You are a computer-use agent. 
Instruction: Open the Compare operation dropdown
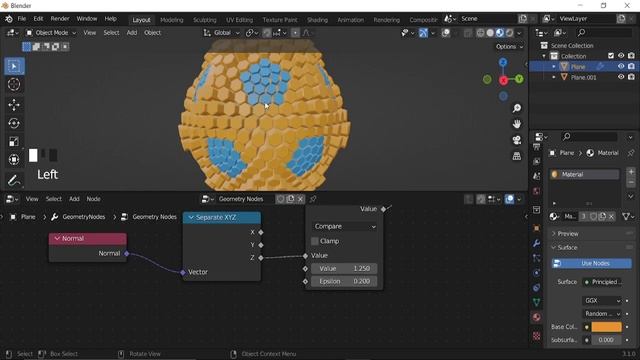[x=344, y=227]
